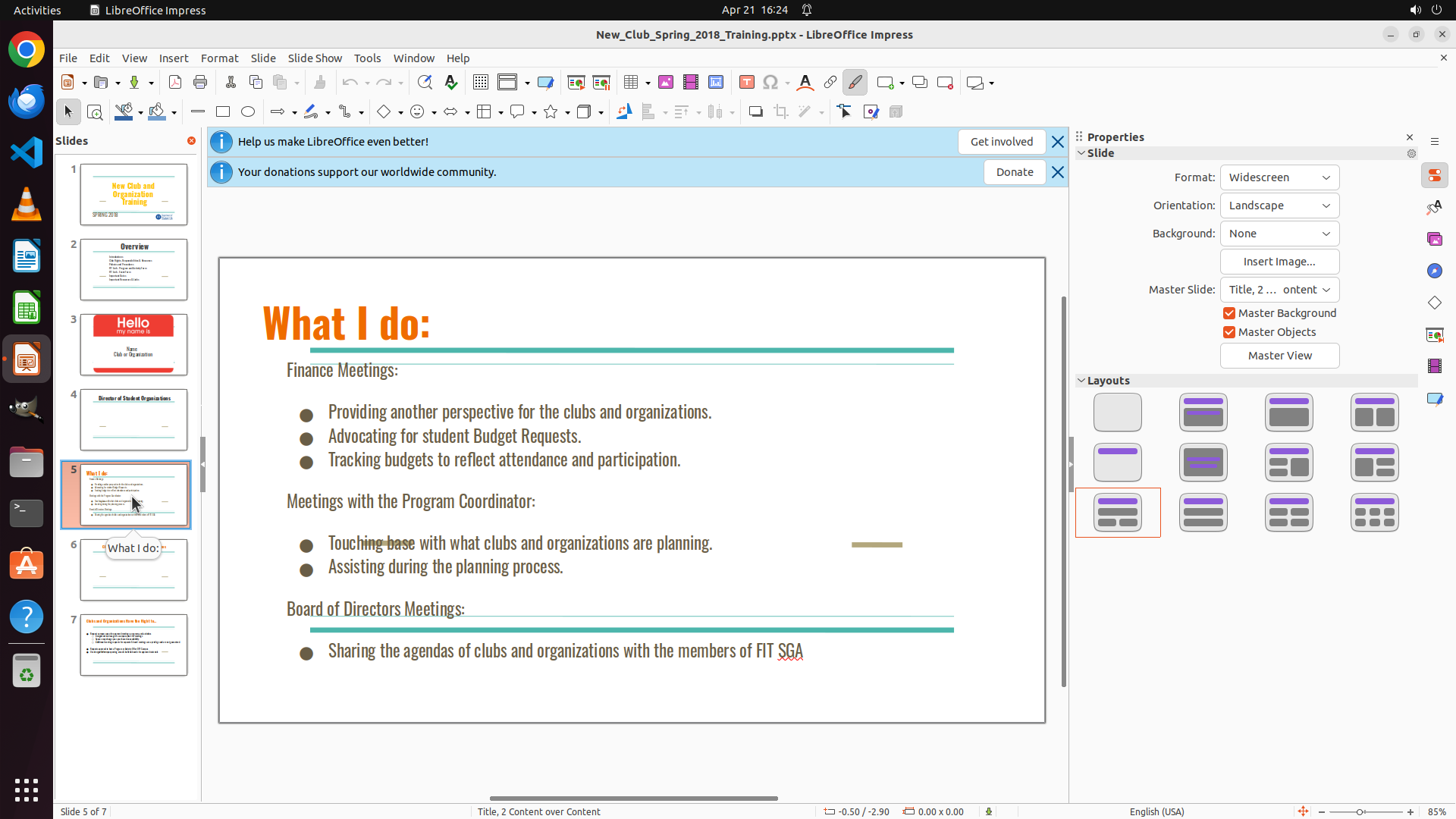The height and width of the screenshot is (819, 1456).
Task: Open the Slide Transition sidebar deck
Action: click(1434, 334)
